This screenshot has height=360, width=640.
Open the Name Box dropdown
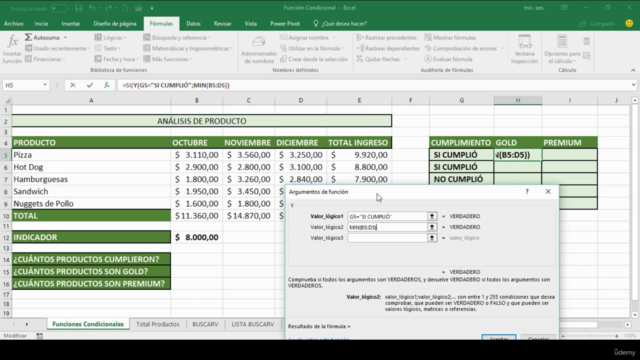45,85
